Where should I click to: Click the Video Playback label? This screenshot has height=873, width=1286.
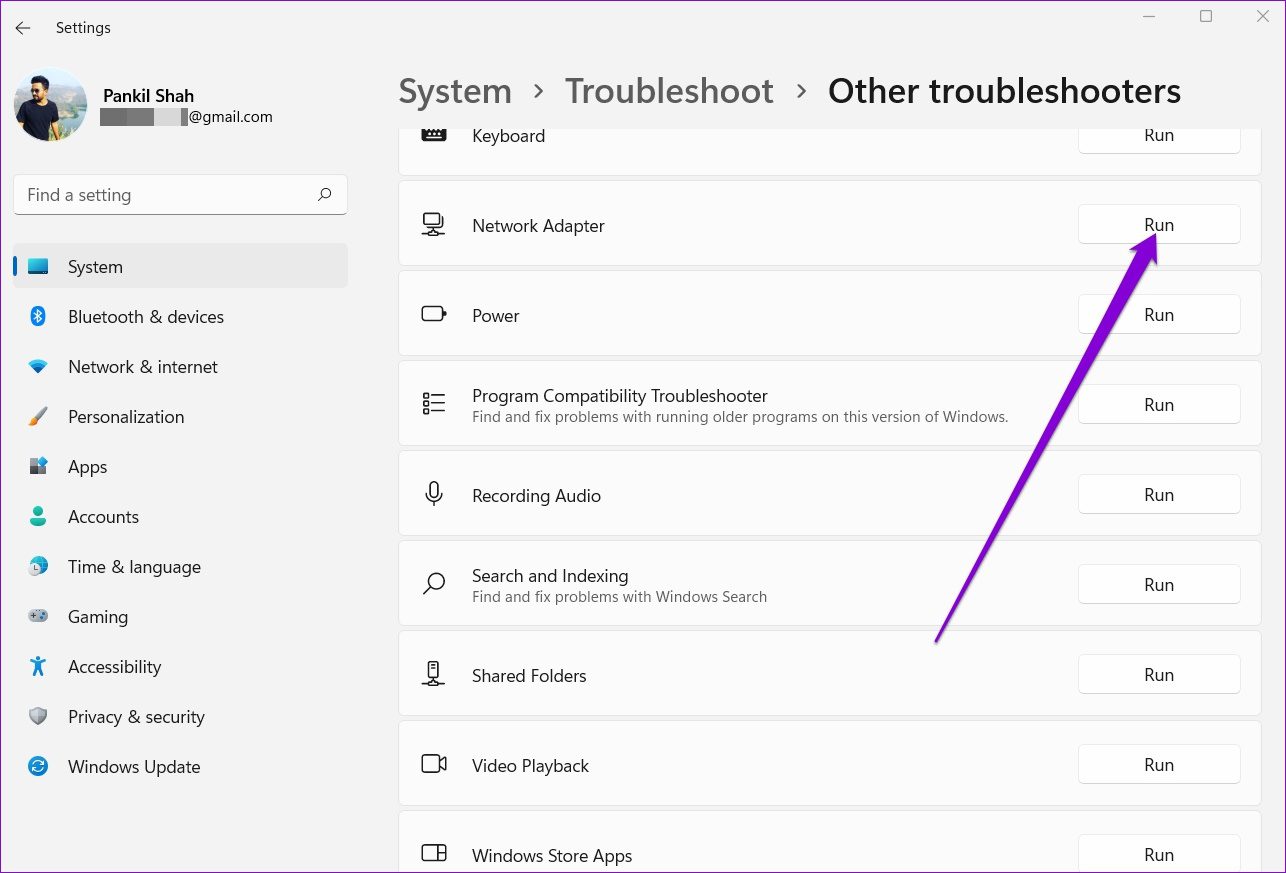530,766
